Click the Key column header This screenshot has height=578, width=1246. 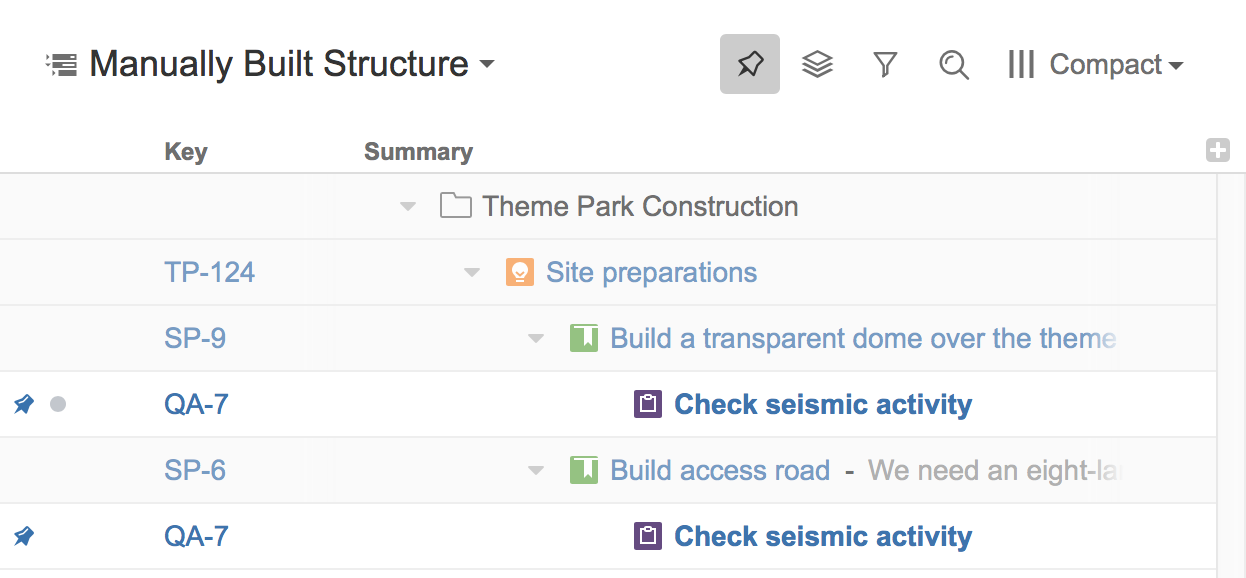click(186, 152)
